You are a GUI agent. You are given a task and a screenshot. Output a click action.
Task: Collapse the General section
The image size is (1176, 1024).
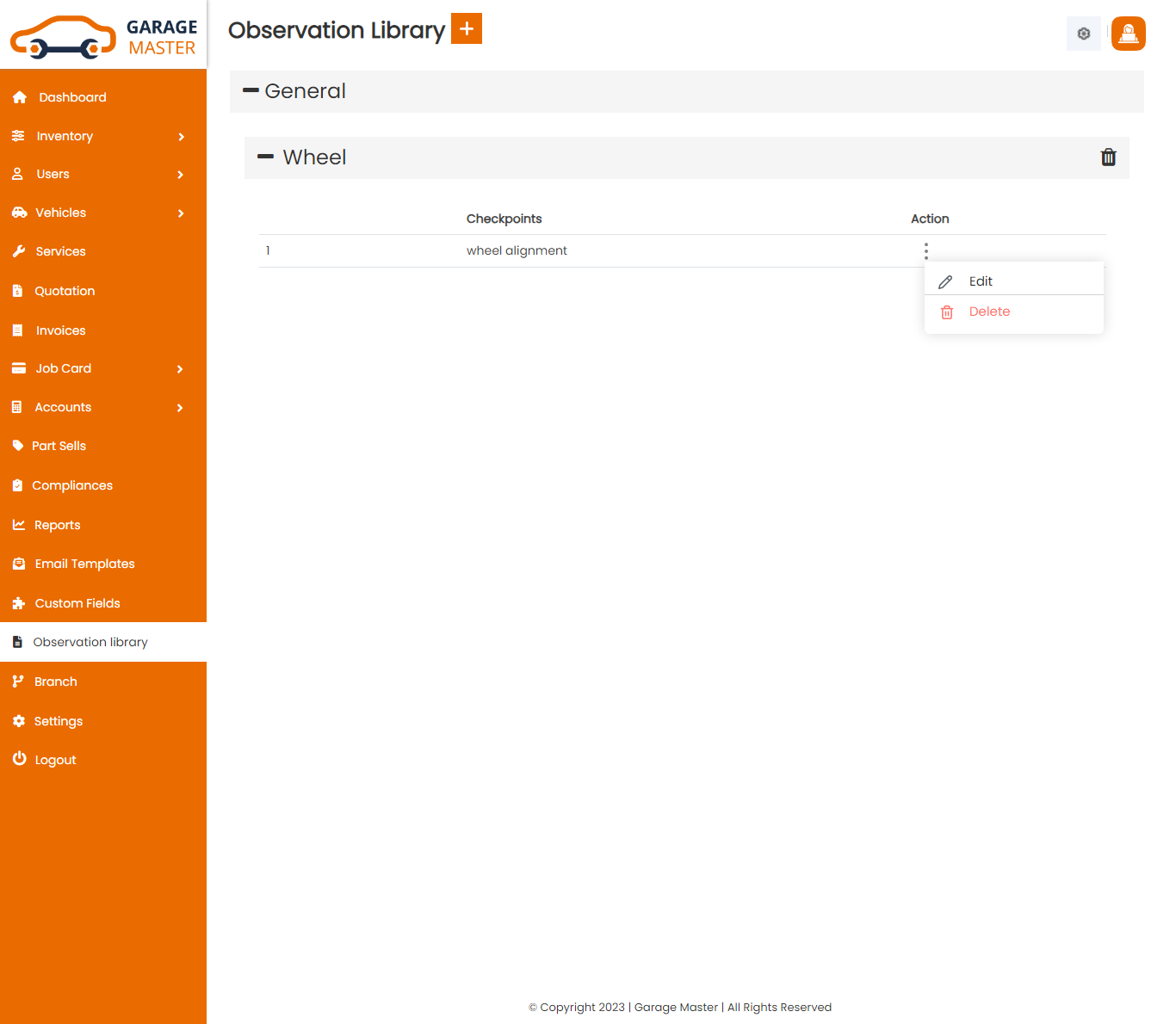(251, 90)
